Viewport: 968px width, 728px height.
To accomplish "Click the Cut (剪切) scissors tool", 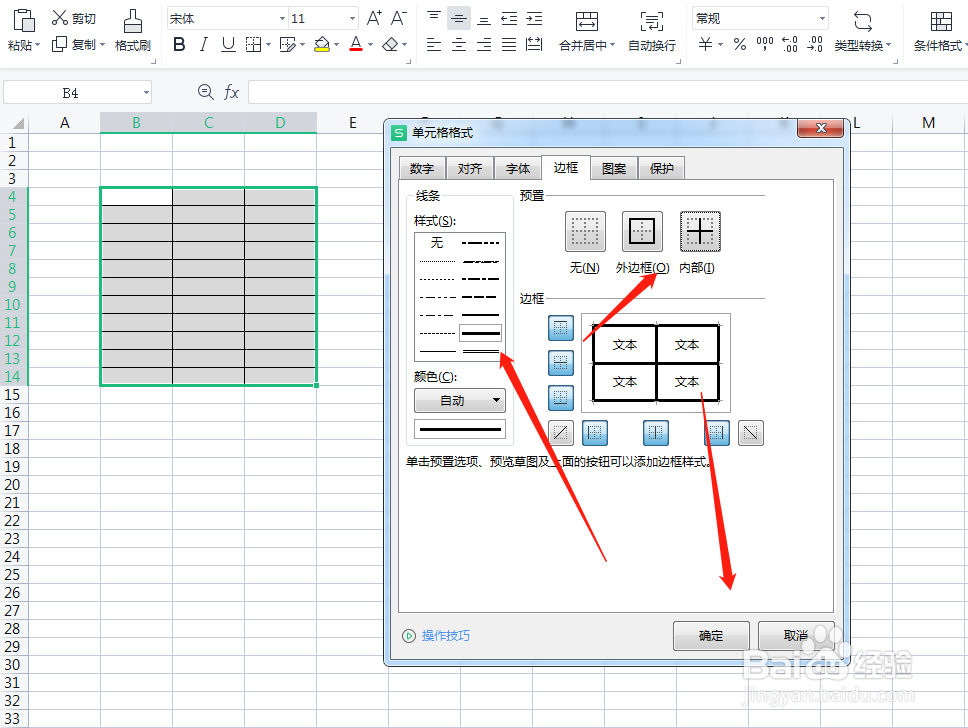I will pos(73,18).
